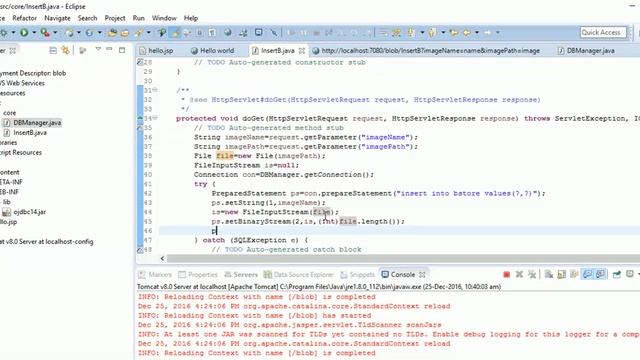Open the Refactor menu

click(x=24, y=18)
